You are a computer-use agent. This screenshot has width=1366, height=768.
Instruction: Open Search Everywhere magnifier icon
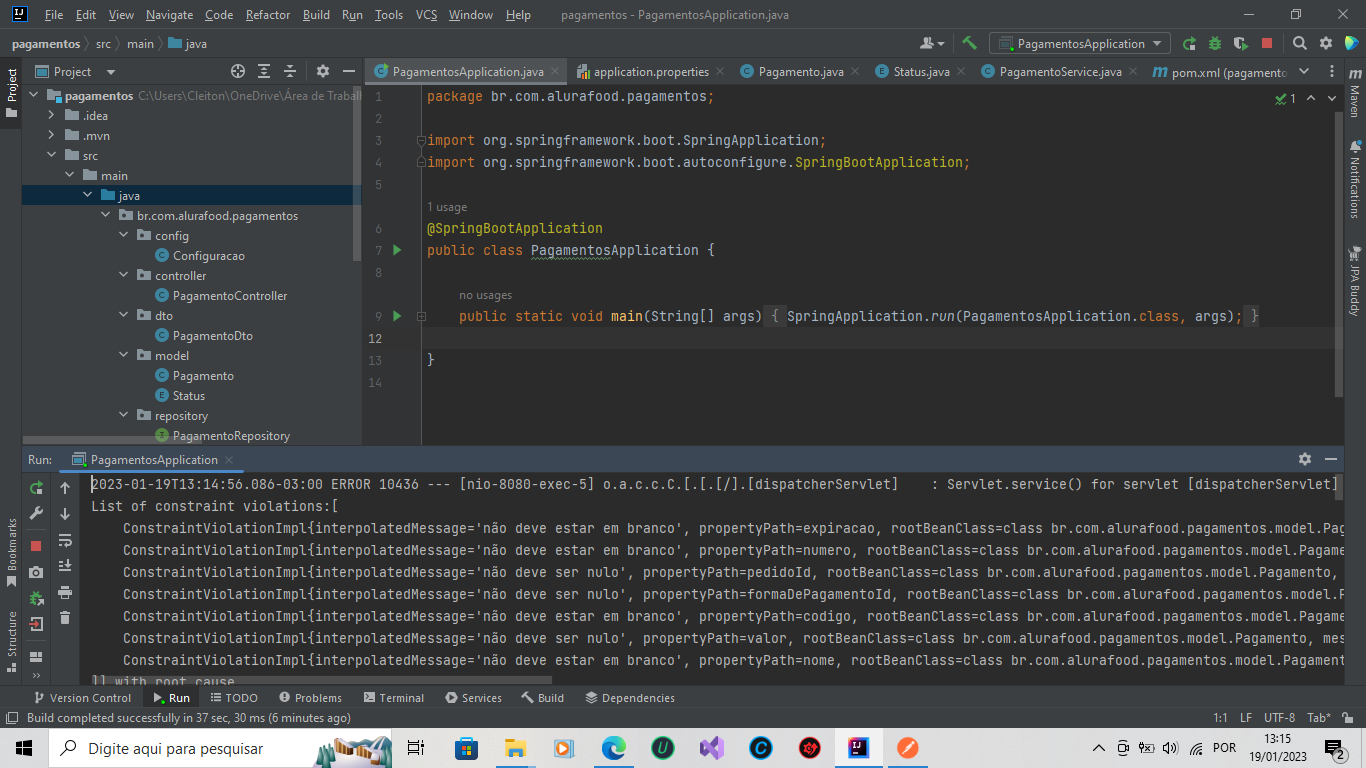pyautogui.click(x=1299, y=44)
